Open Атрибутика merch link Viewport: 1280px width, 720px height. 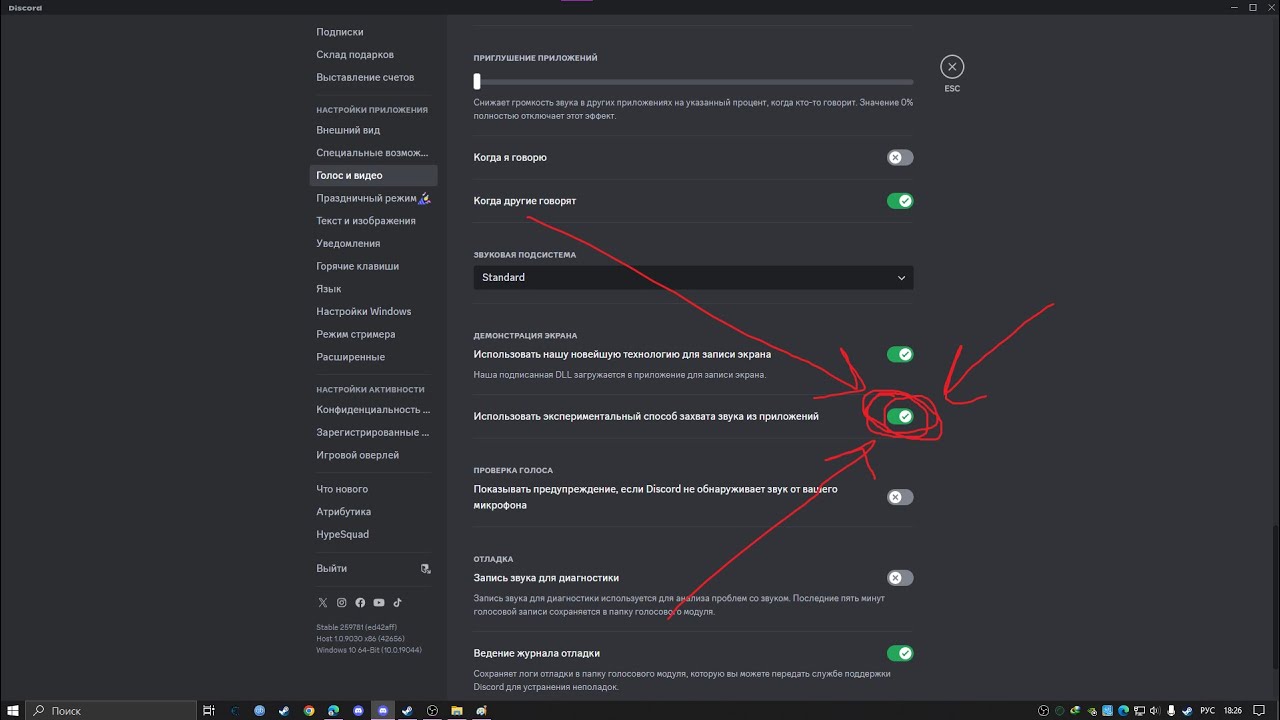372,512
